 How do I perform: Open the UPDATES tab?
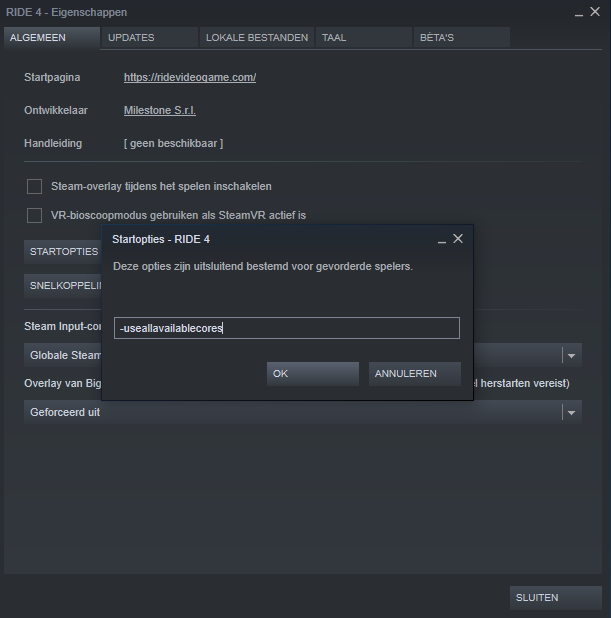(150, 38)
